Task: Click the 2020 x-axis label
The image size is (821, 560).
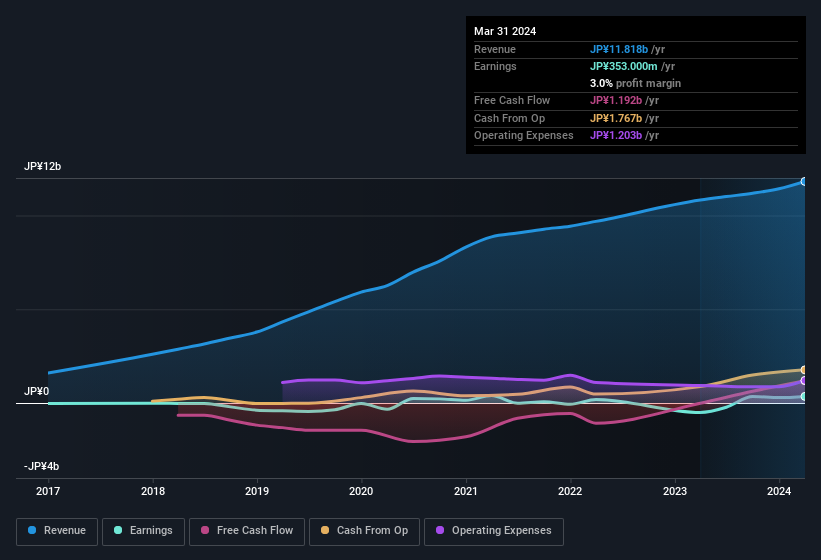Action: [x=361, y=491]
